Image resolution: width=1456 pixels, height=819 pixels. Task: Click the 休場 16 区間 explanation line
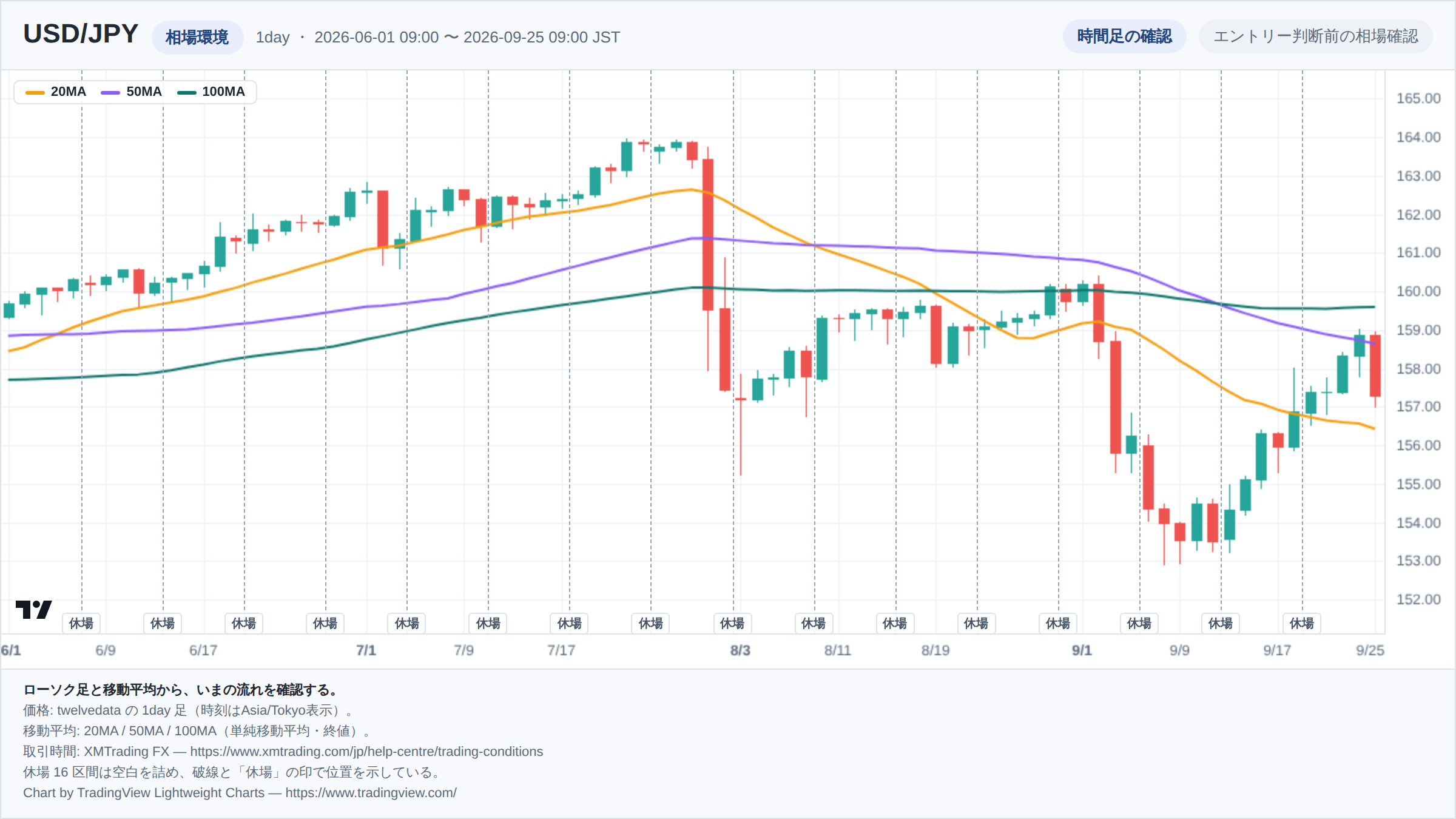(235, 772)
